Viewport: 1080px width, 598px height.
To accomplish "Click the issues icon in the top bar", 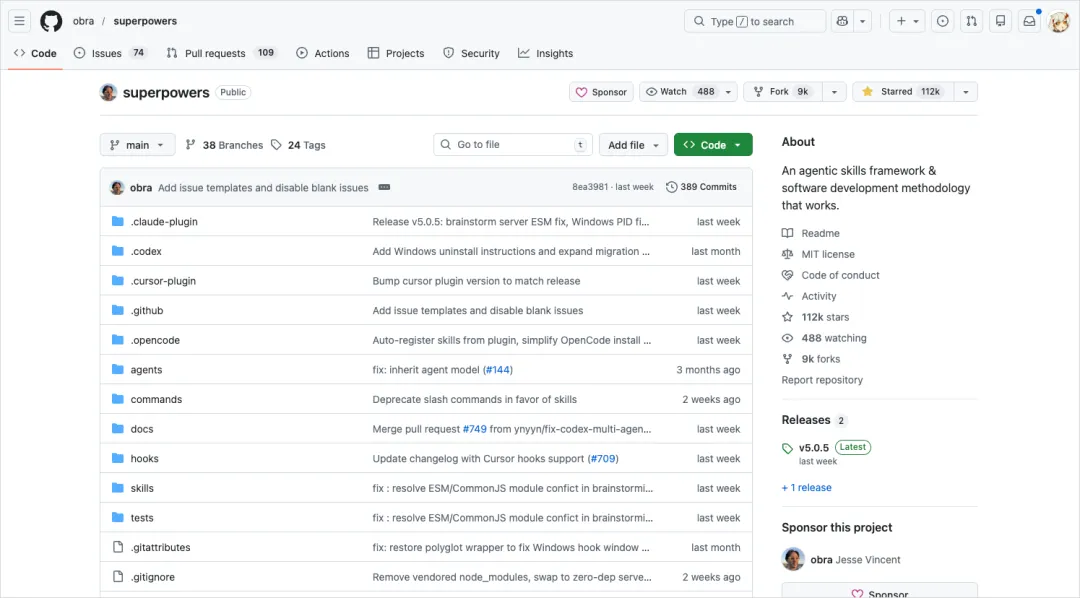I will pos(942,20).
